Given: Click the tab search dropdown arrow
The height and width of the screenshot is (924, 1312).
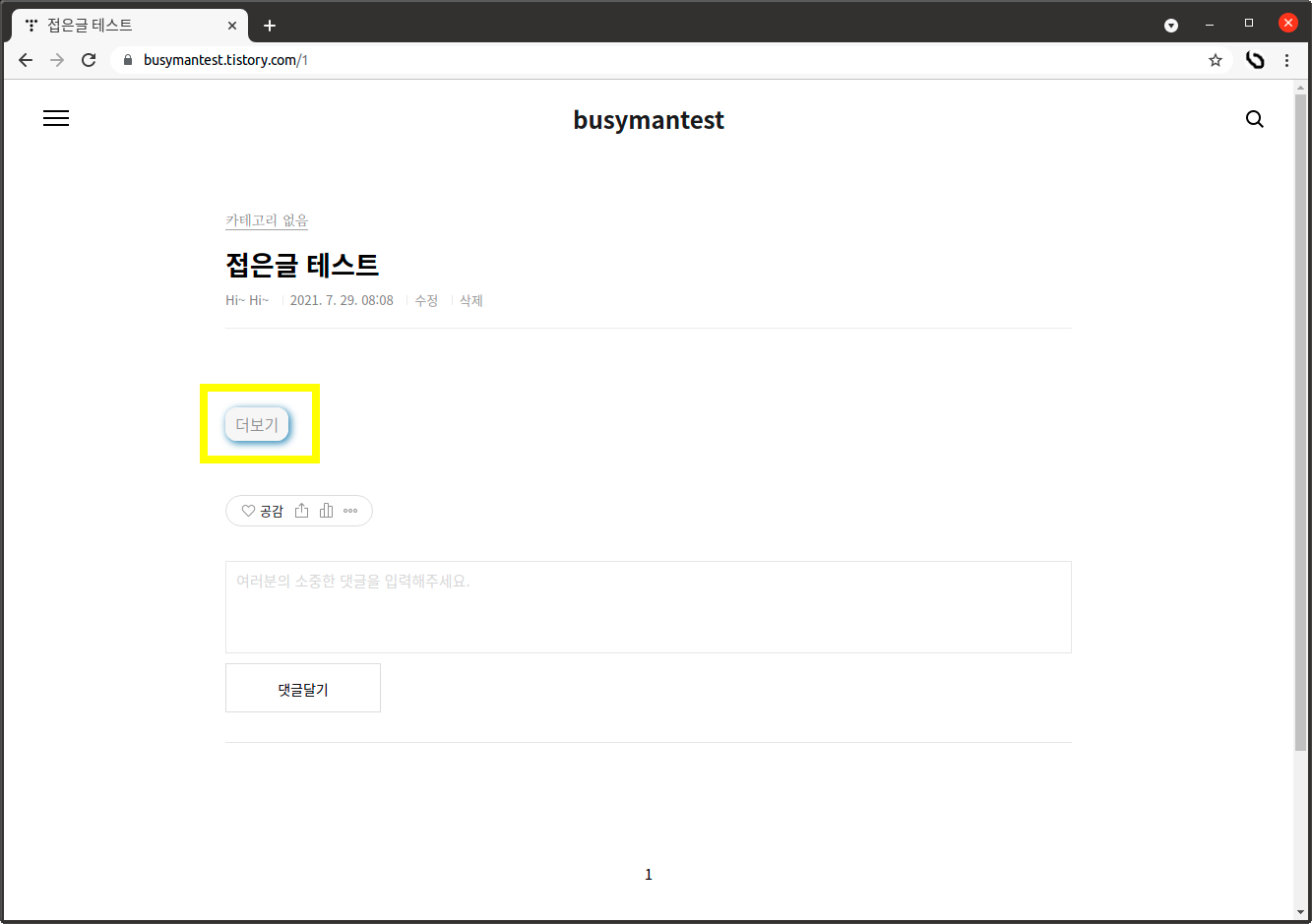Looking at the screenshot, I should [x=1171, y=25].
